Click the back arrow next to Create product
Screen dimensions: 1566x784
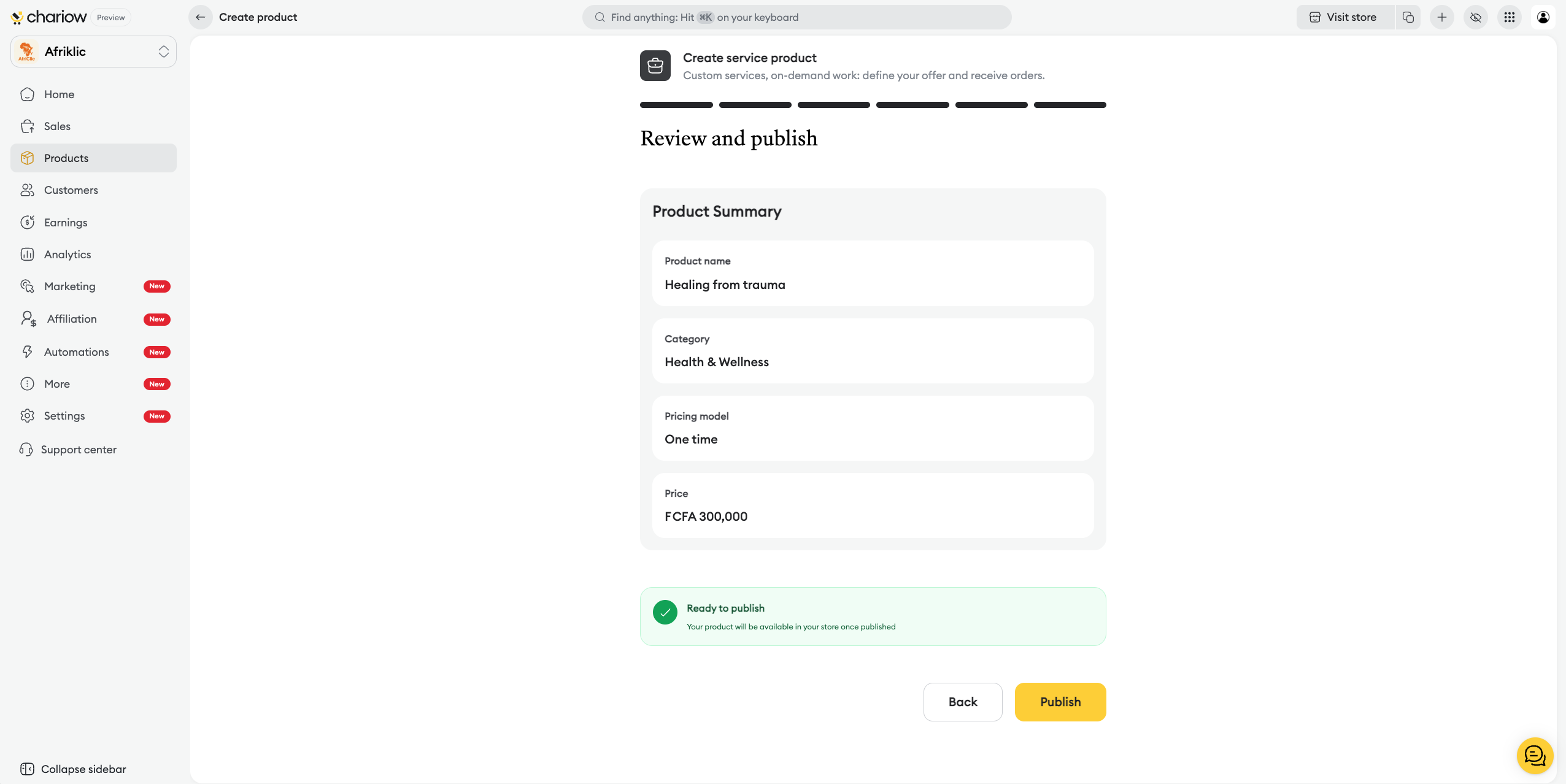[200, 17]
